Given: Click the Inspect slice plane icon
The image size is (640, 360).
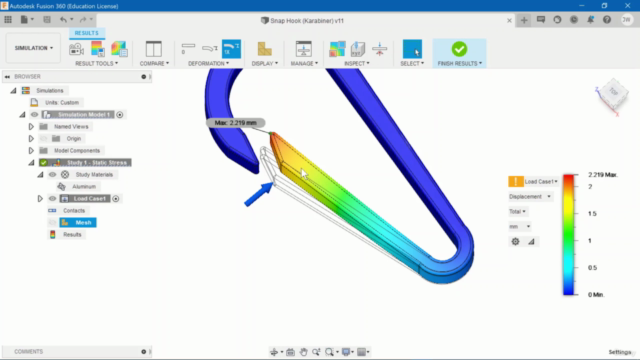Looking at the screenshot, I should coord(380,49).
